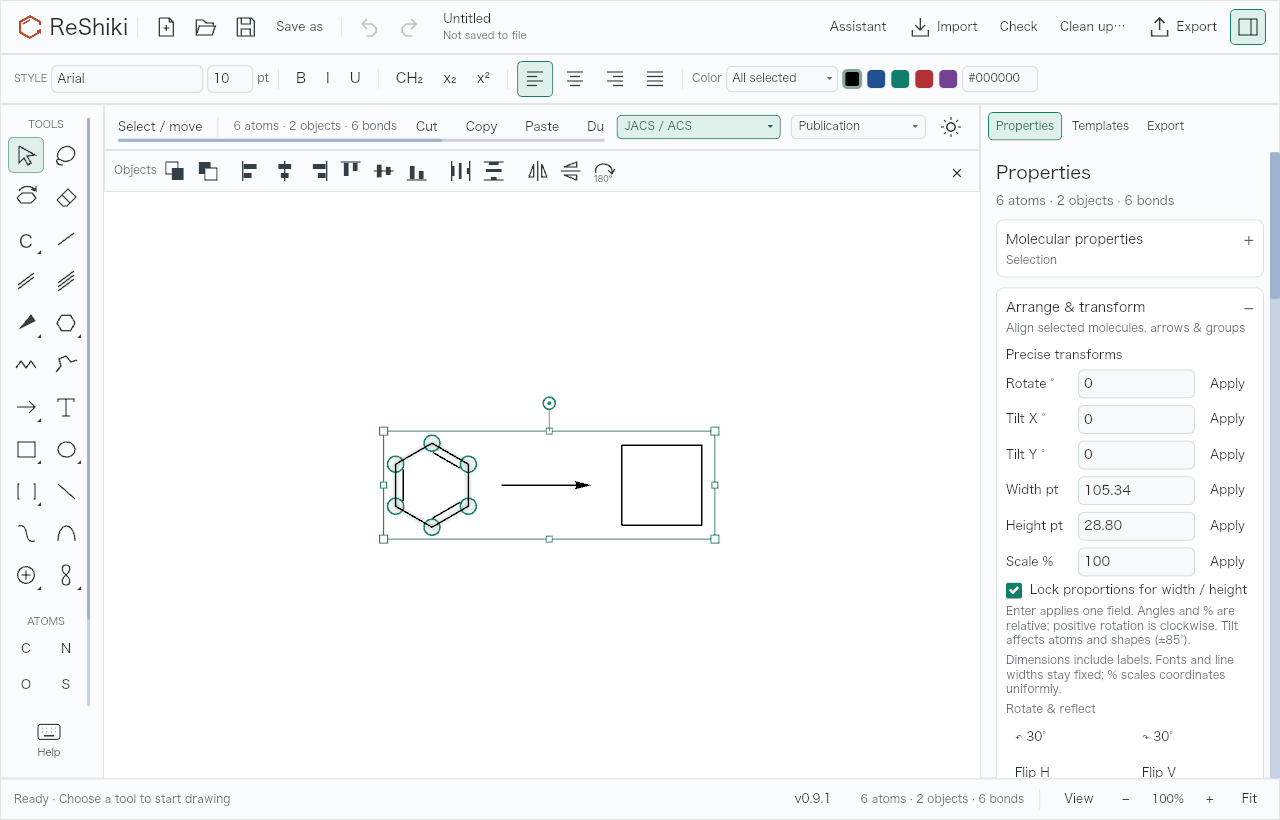1280x820 pixels.
Task: Select the lasso selection tool
Action: pyautogui.click(x=66, y=155)
